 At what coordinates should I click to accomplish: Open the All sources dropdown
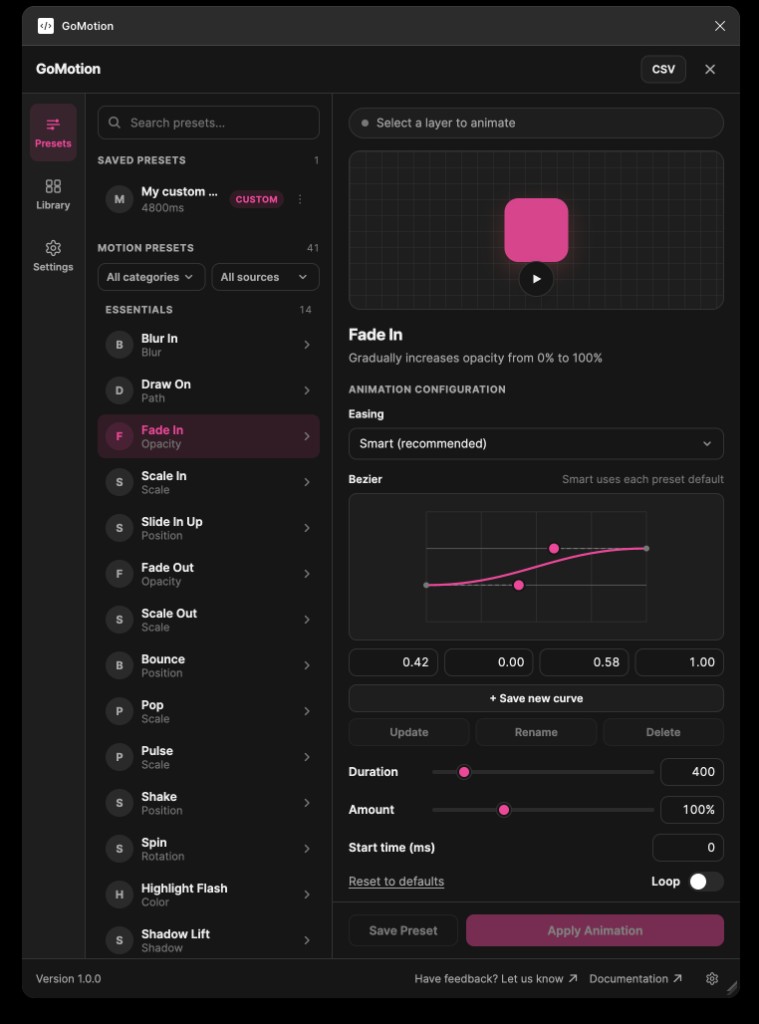265,277
